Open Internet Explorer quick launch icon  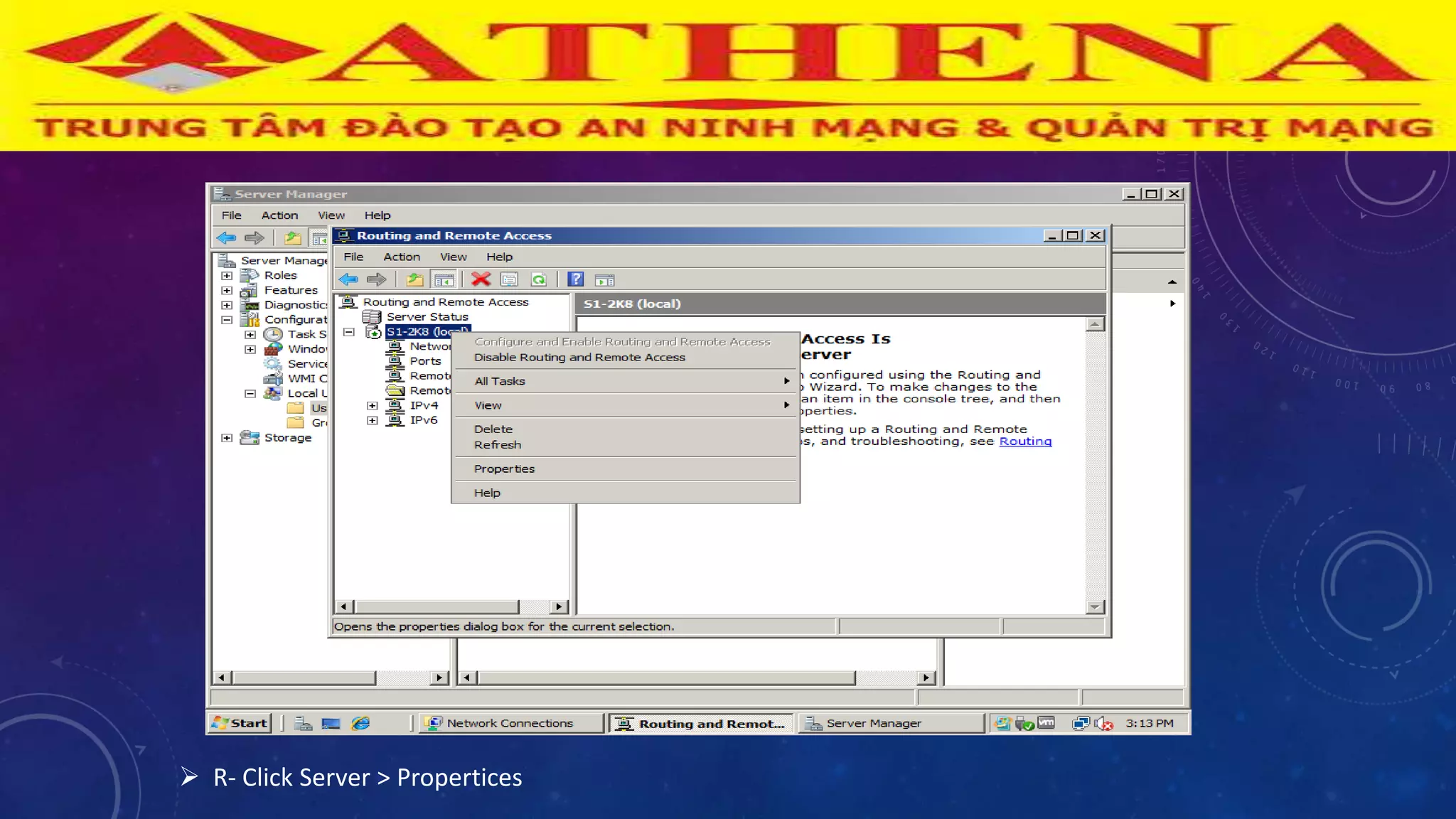360,723
